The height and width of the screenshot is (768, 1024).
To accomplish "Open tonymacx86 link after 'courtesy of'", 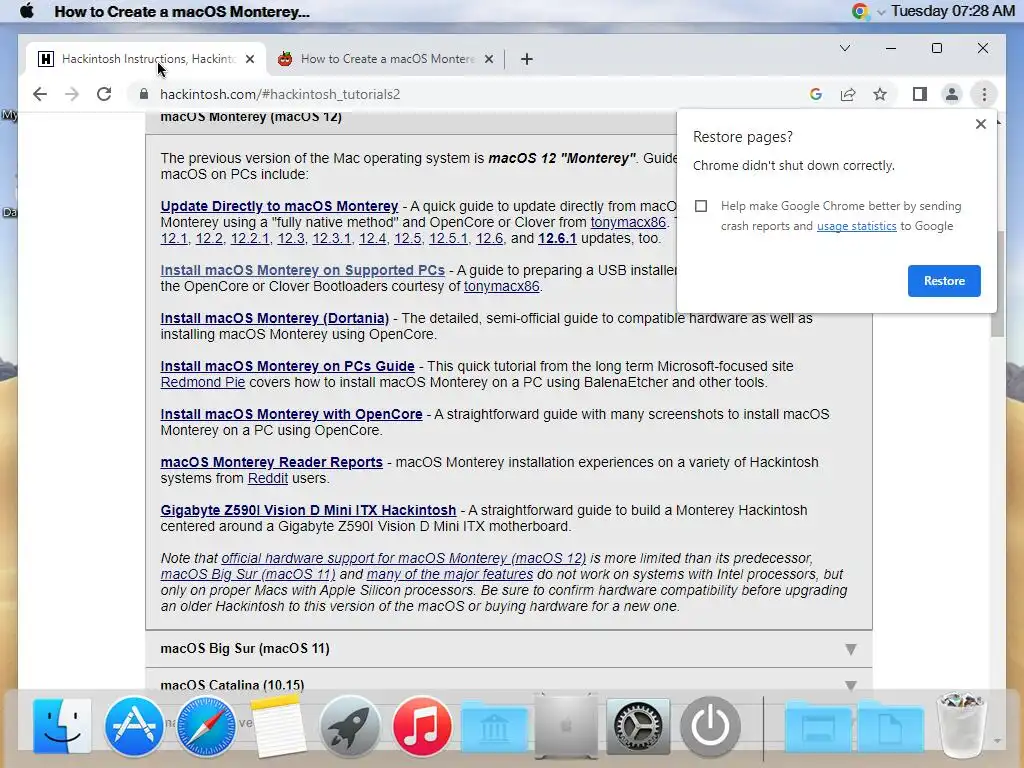I will [x=502, y=287].
